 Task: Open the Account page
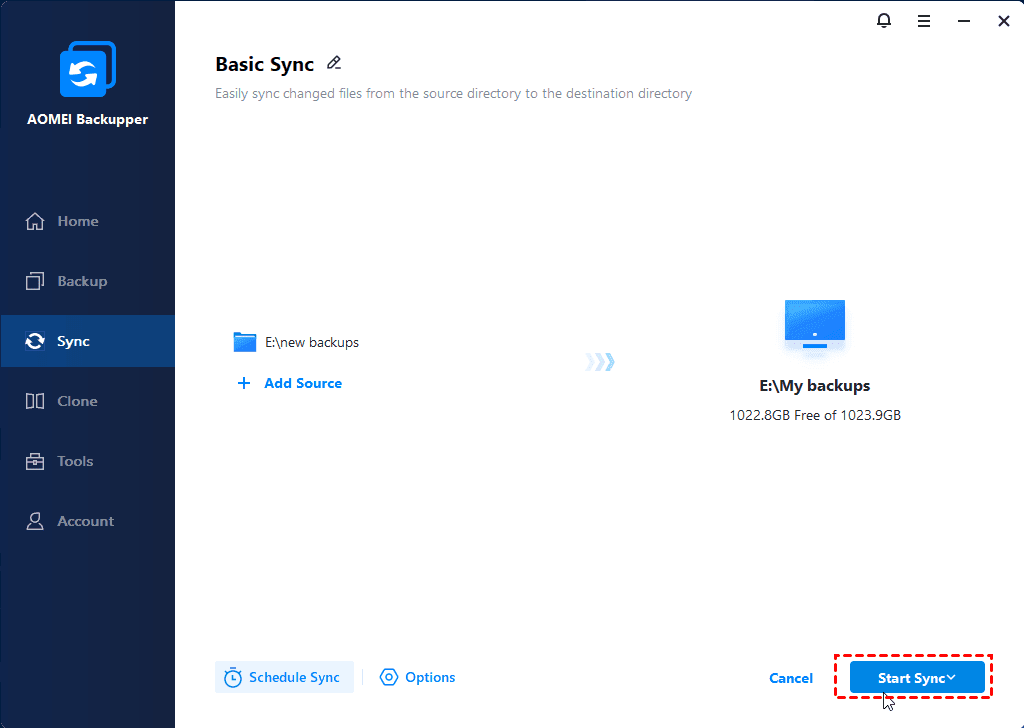(x=85, y=521)
